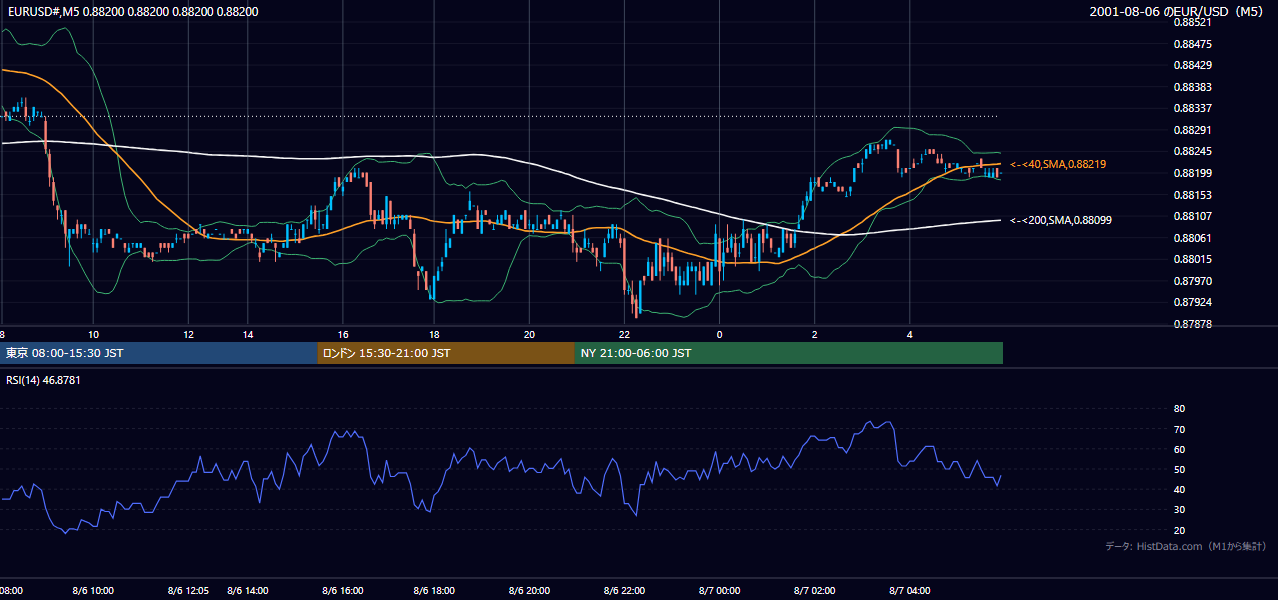Click the RSI(14) 46.8781 indicator label

pyautogui.click(x=44, y=380)
